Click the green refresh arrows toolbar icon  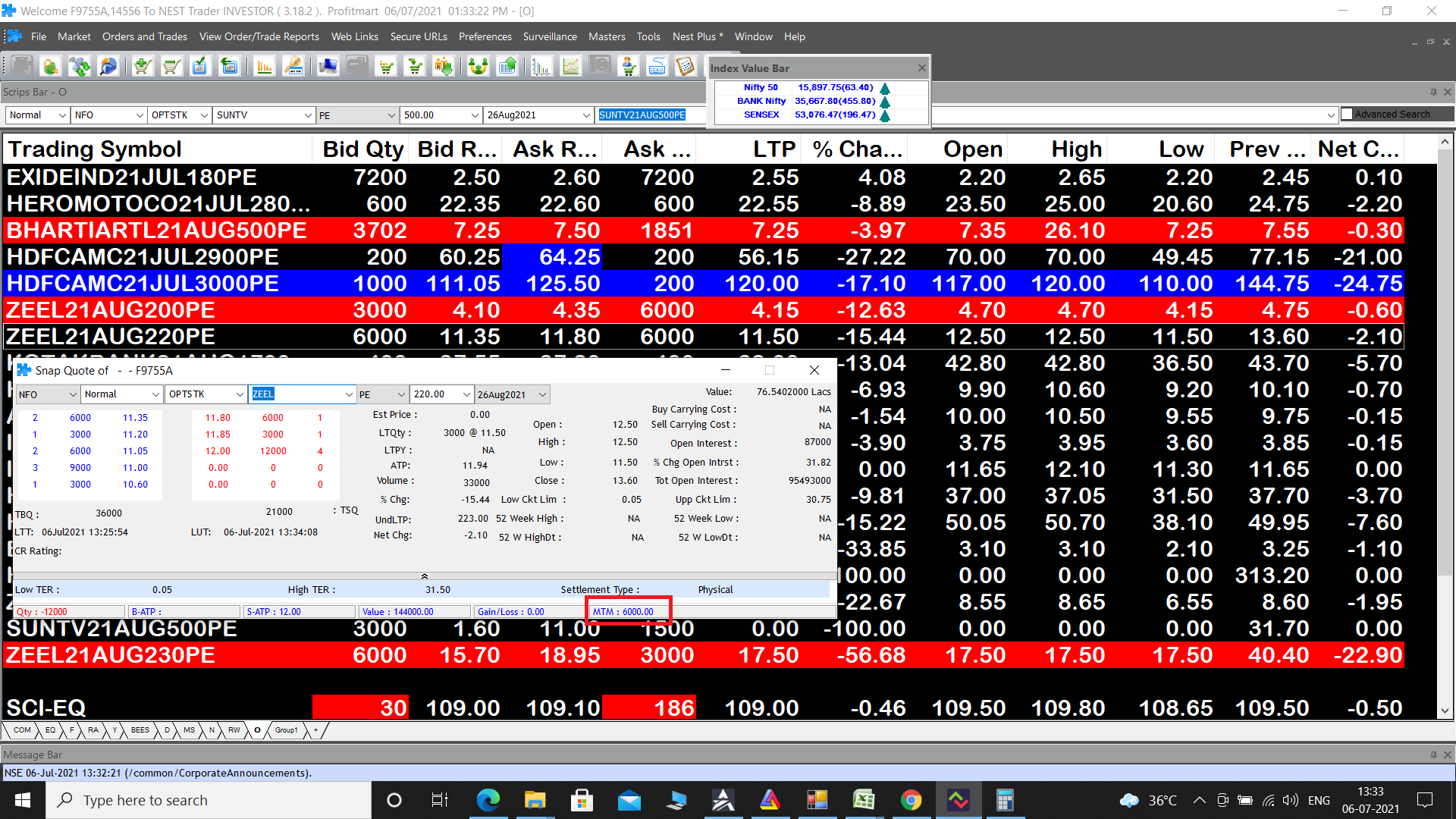(x=80, y=67)
